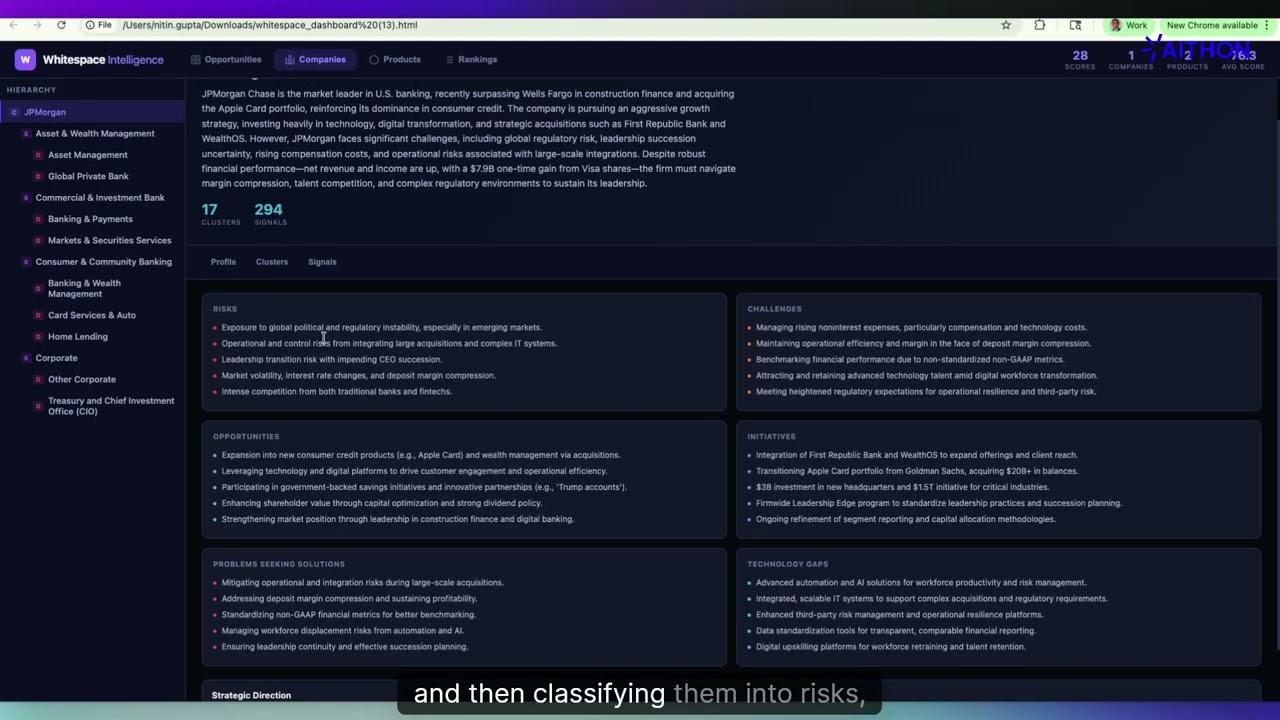This screenshot has width=1280, height=720.
Task: Click S badge of Asset & Wealth Management
Action: click(x=26, y=133)
